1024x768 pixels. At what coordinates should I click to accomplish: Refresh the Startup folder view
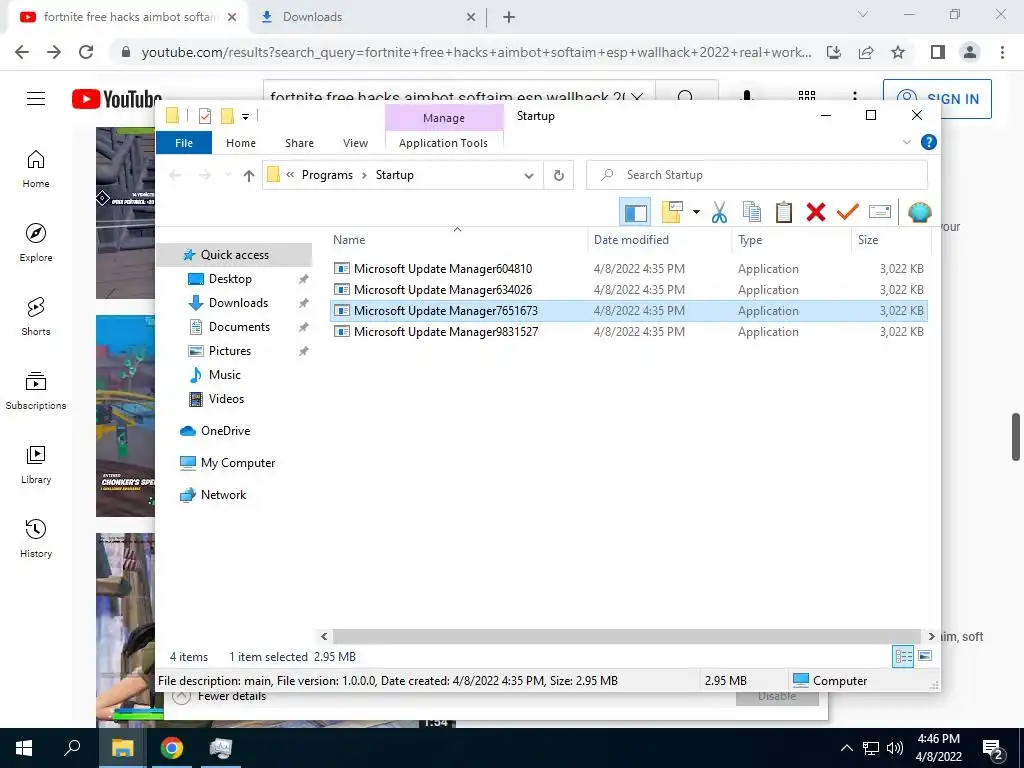pyautogui.click(x=558, y=175)
